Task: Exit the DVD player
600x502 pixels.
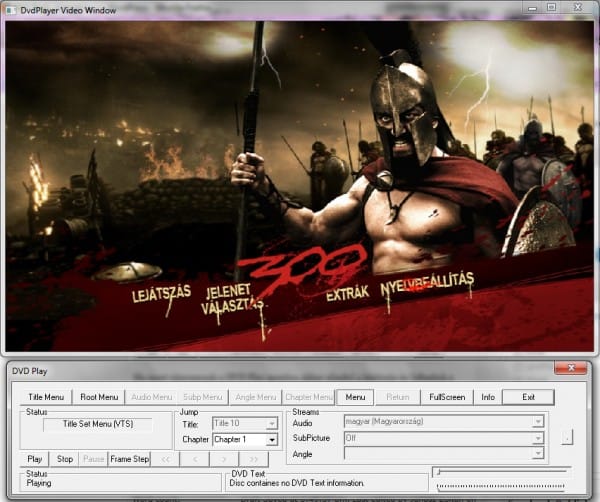Action: click(x=528, y=397)
